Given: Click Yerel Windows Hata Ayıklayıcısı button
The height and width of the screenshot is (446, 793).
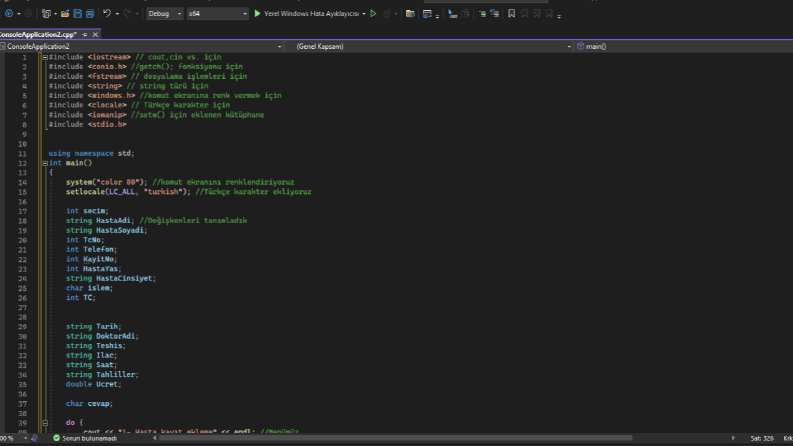Looking at the screenshot, I should pos(311,14).
